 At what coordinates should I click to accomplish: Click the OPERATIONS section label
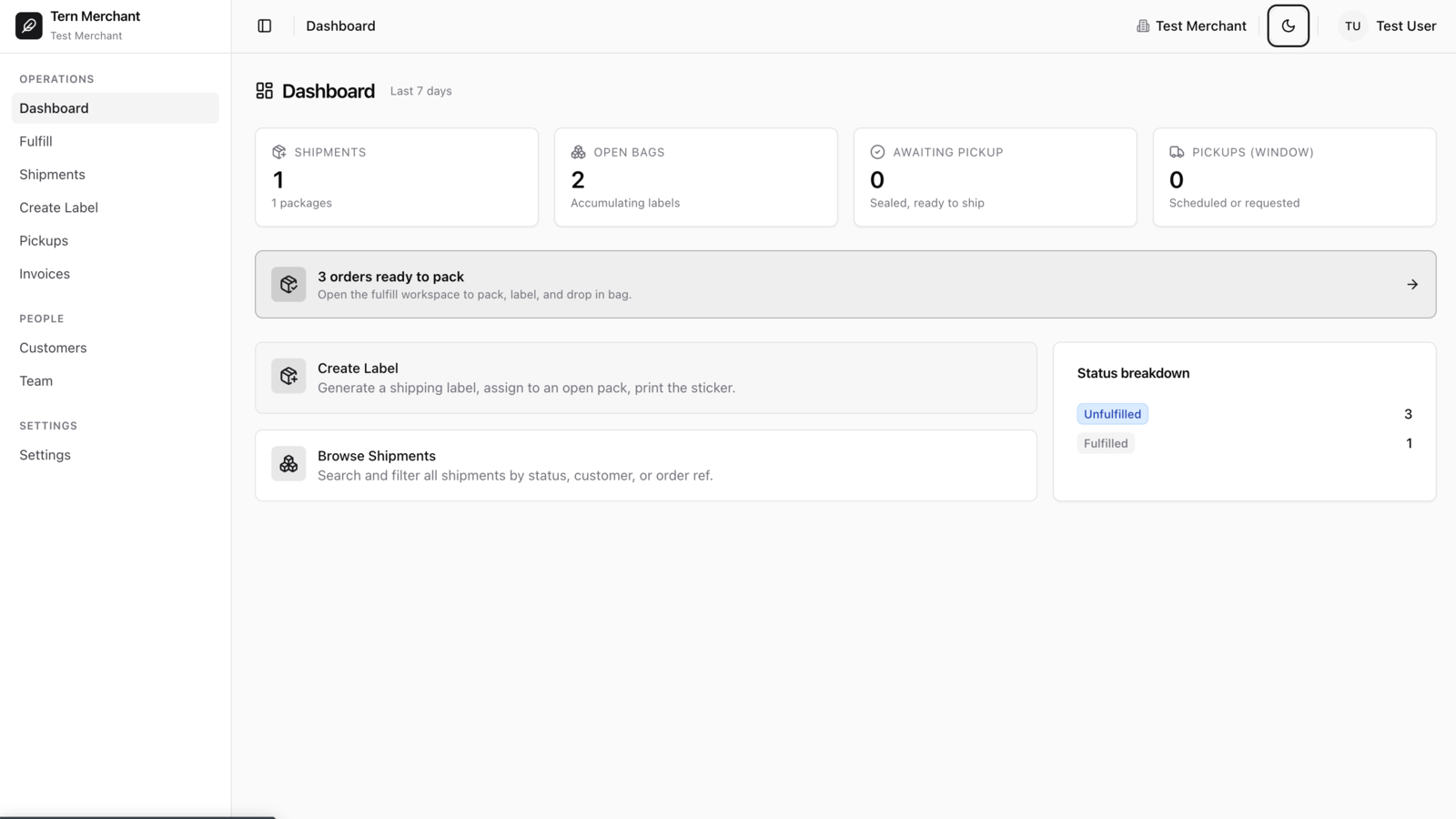coord(56,79)
